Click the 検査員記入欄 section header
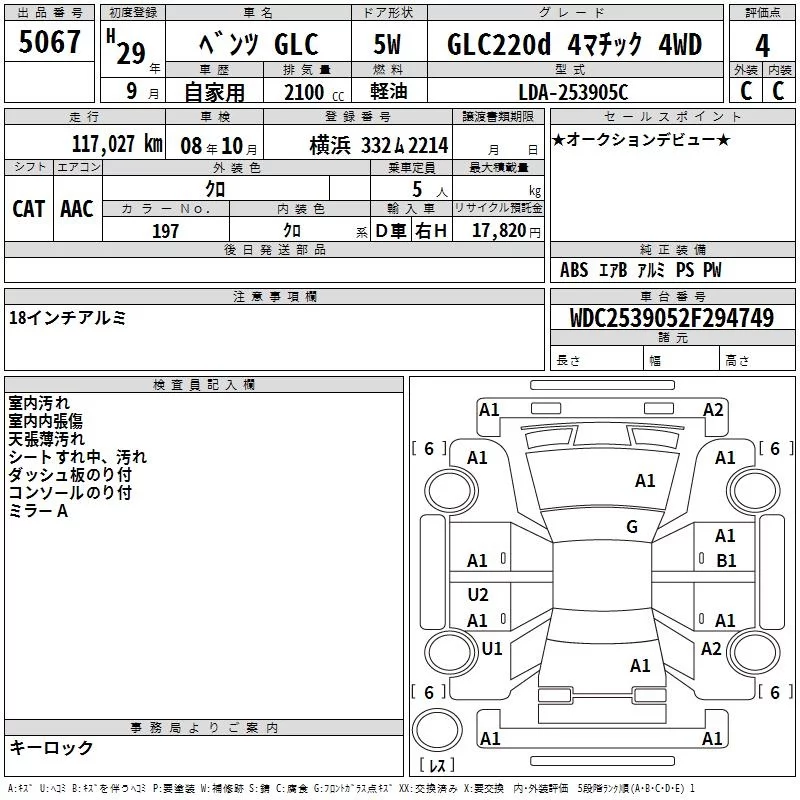800x800 pixels. [204, 385]
